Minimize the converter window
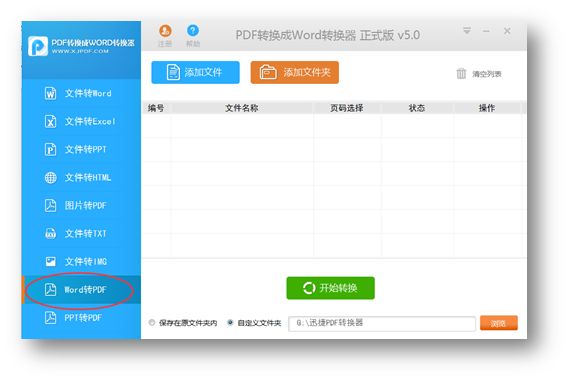The image size is (569, 381). (x=486, y=31)
